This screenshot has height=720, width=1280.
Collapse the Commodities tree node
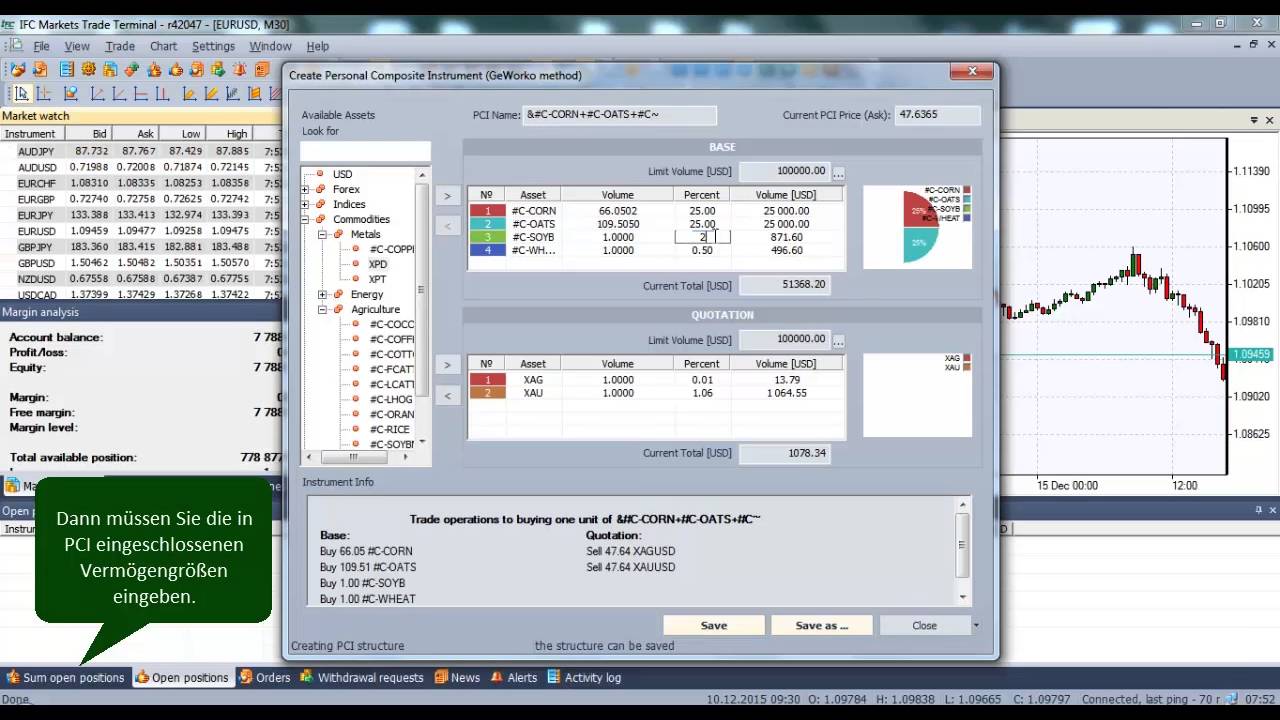click(x=306, y=219)
